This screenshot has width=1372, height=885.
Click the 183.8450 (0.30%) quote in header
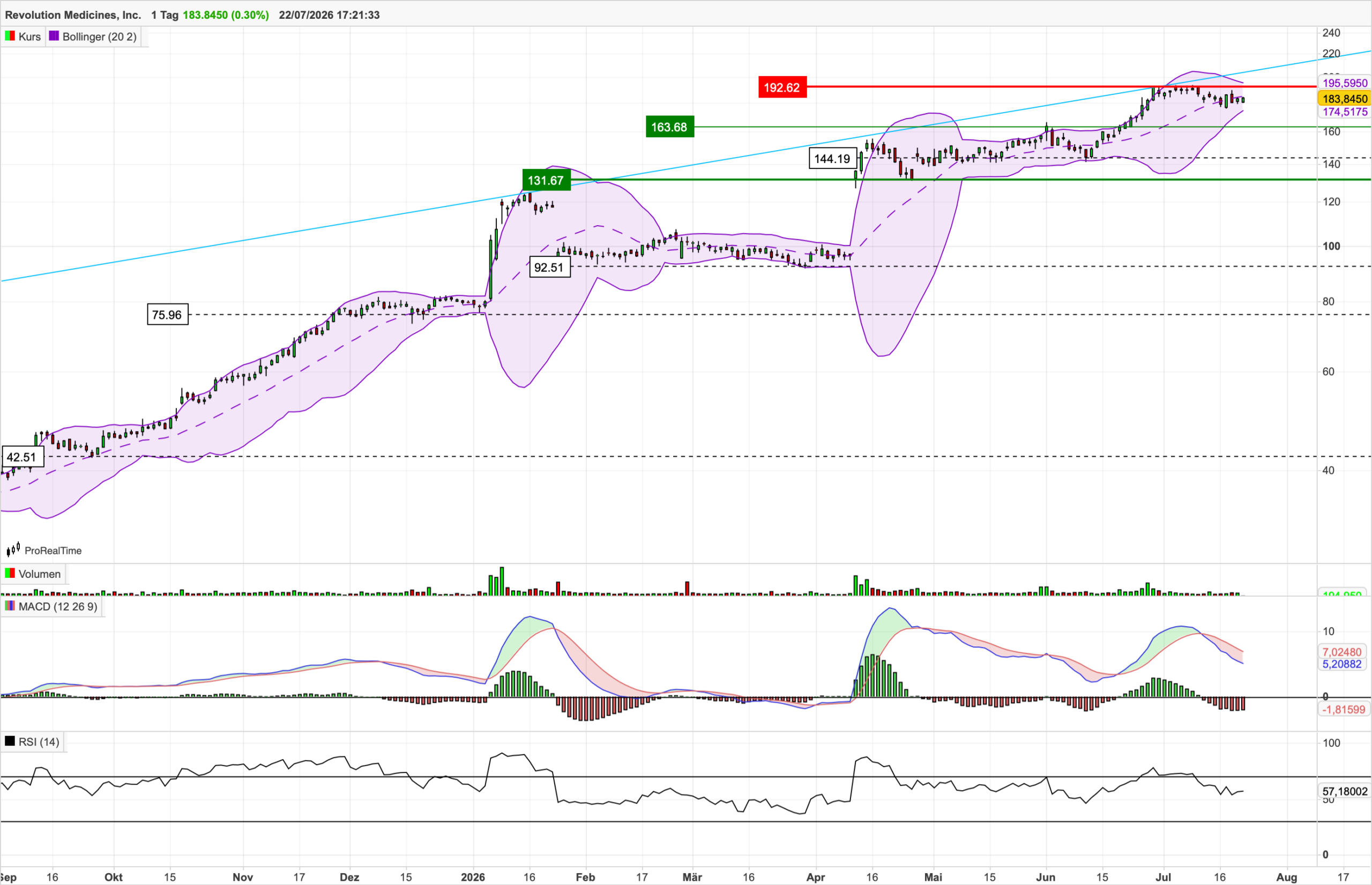(226, 15)
